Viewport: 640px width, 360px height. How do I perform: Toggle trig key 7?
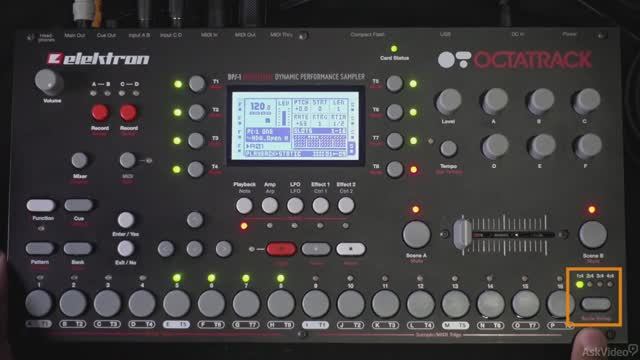(246, 304)
